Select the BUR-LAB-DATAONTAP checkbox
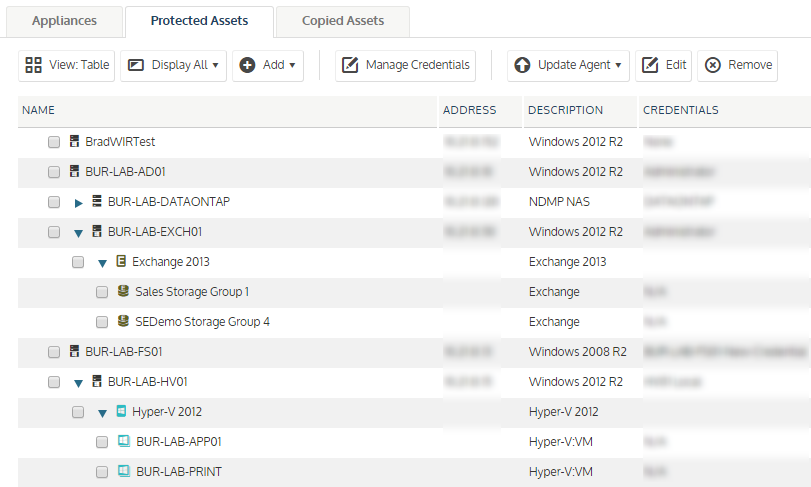This screenshot has width=811, height=487. [x=54, y=202]
